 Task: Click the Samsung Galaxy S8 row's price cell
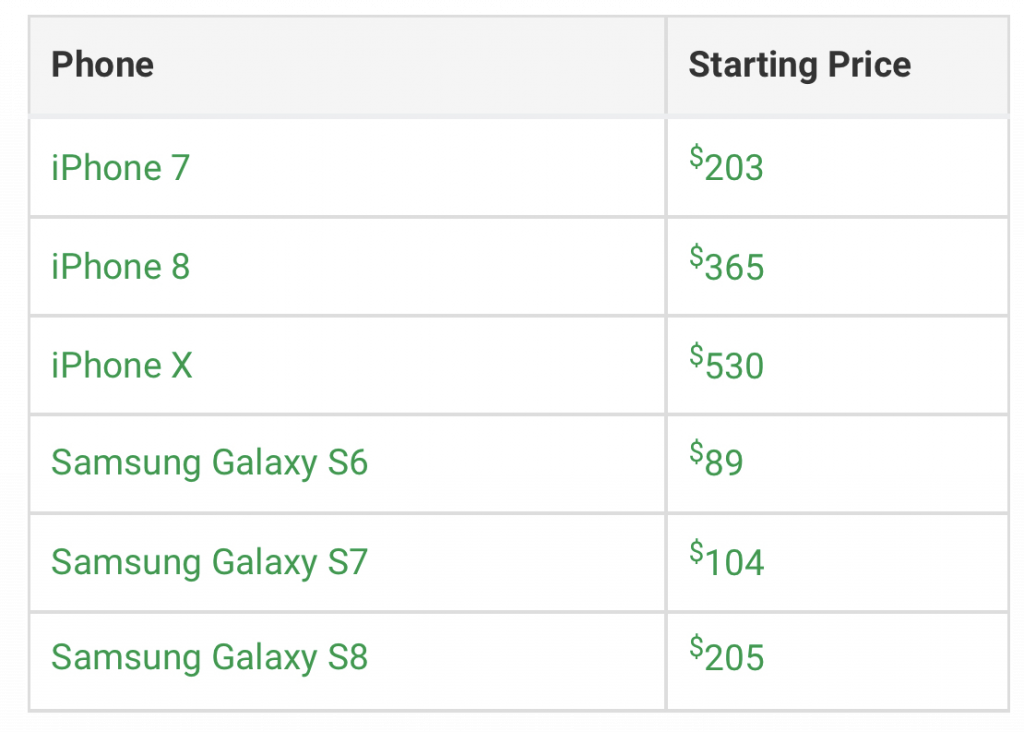click(x=838, y=661)
